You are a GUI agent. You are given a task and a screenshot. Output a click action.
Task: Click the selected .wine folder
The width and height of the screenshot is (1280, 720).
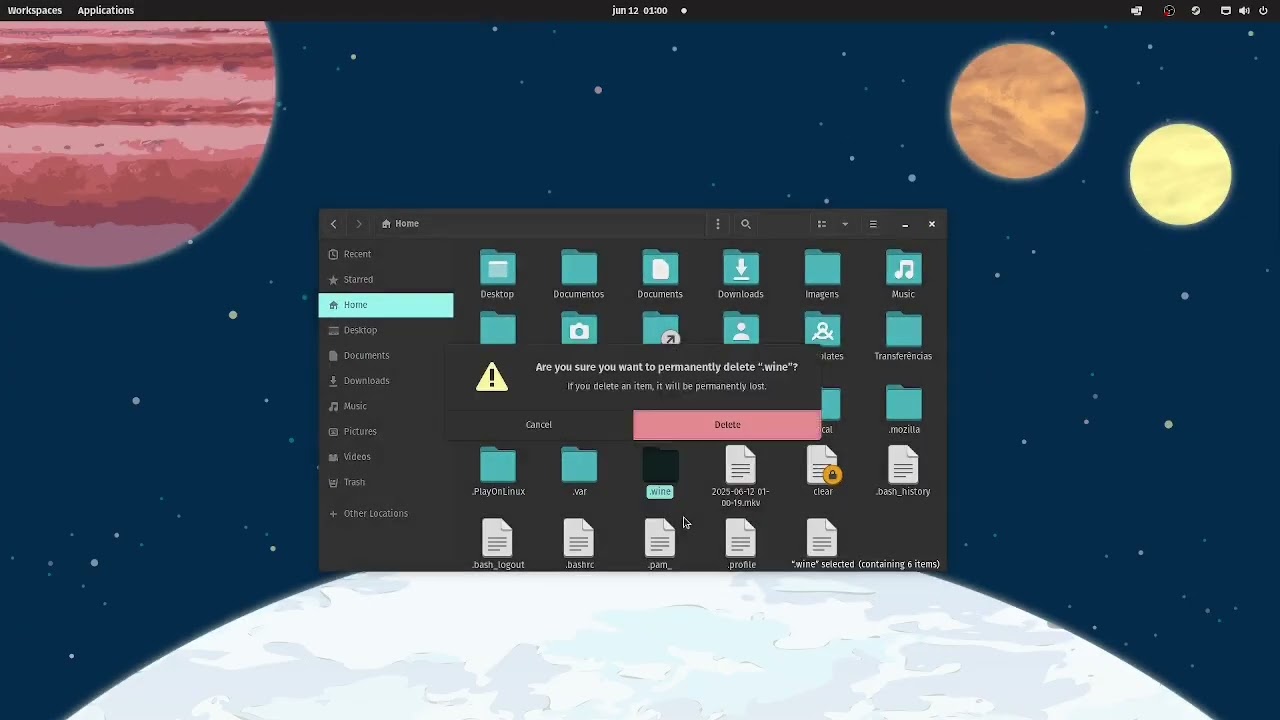coord(660,466)
